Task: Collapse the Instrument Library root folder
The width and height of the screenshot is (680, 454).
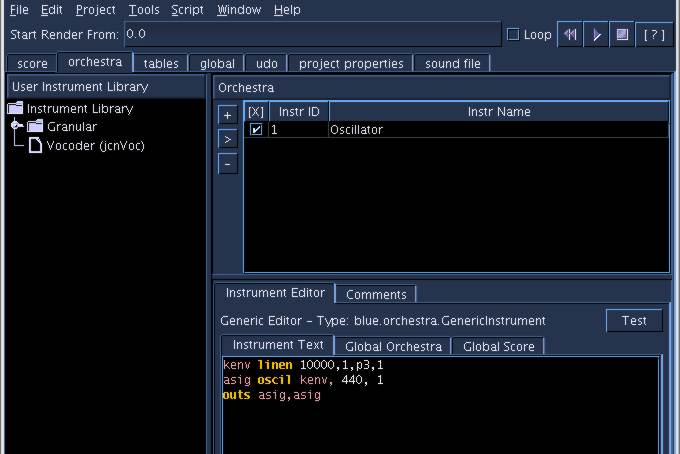Action: point(16,109)
